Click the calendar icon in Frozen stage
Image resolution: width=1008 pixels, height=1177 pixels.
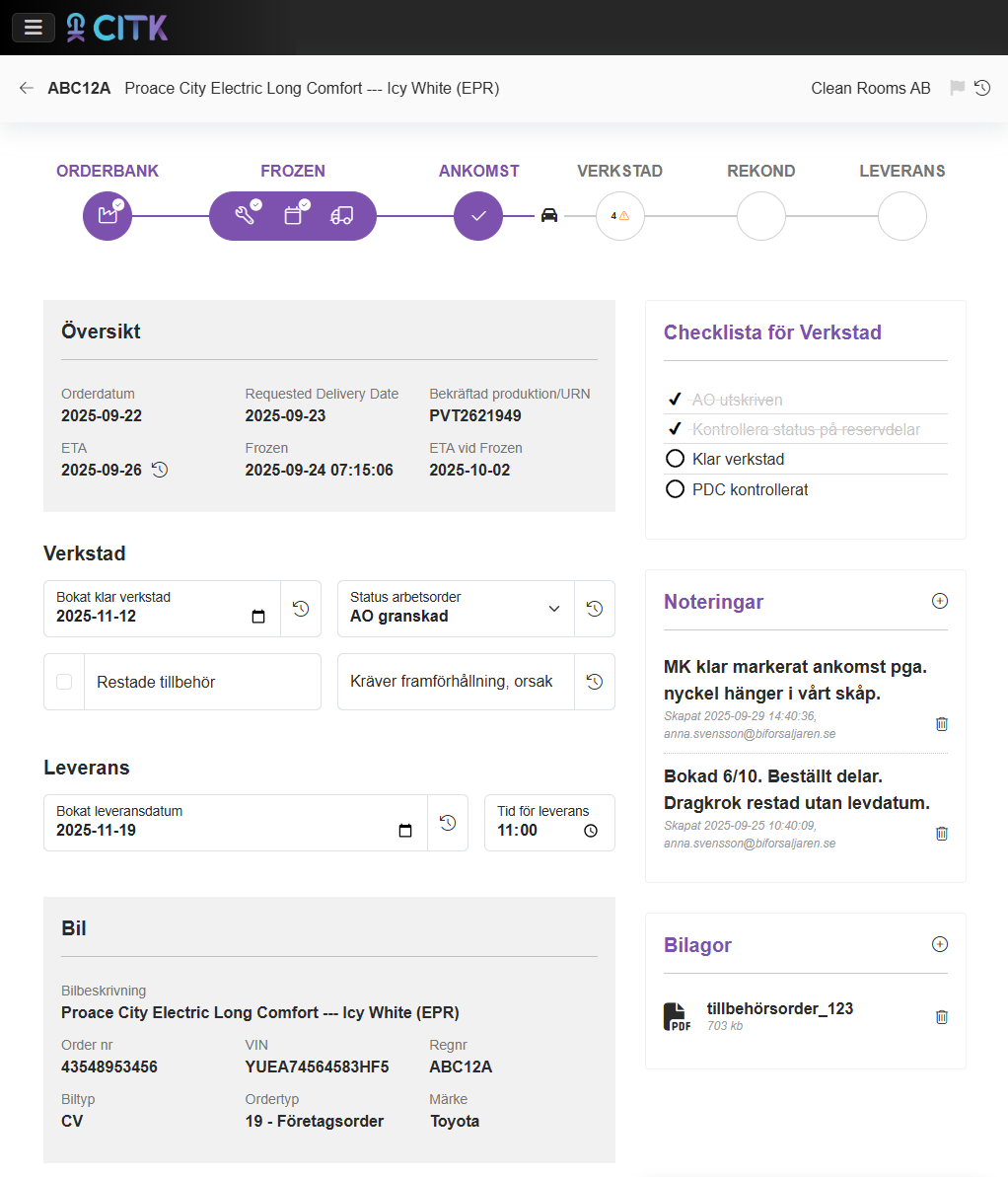click(x=294, y=216)
